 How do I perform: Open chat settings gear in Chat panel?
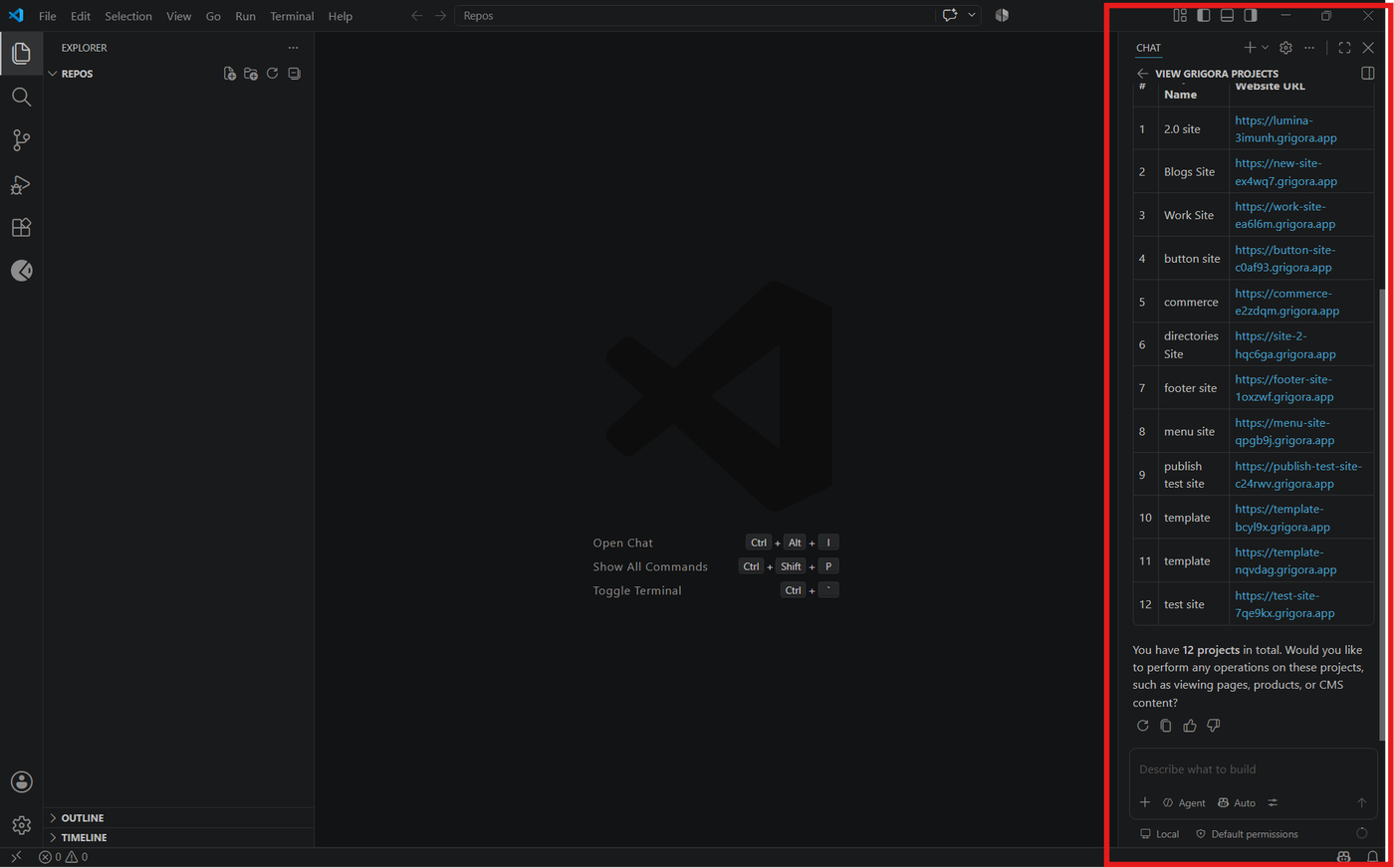(1285, 48)
